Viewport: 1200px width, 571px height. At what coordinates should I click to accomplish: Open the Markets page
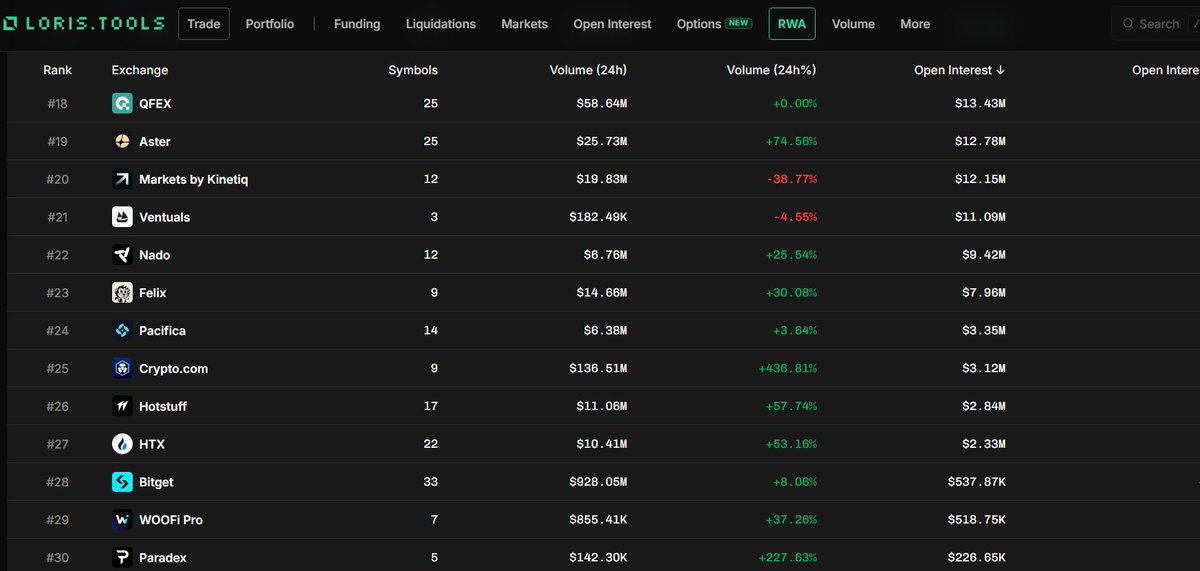click(525, 24)
